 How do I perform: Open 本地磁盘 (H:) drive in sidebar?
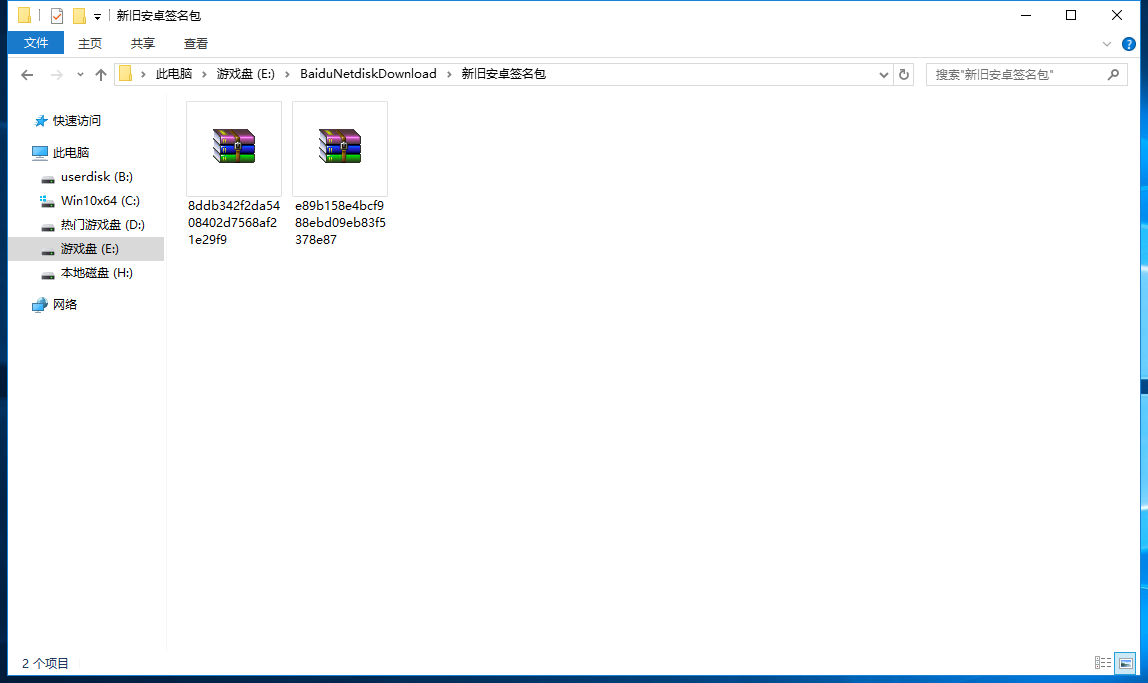(97, 273)
